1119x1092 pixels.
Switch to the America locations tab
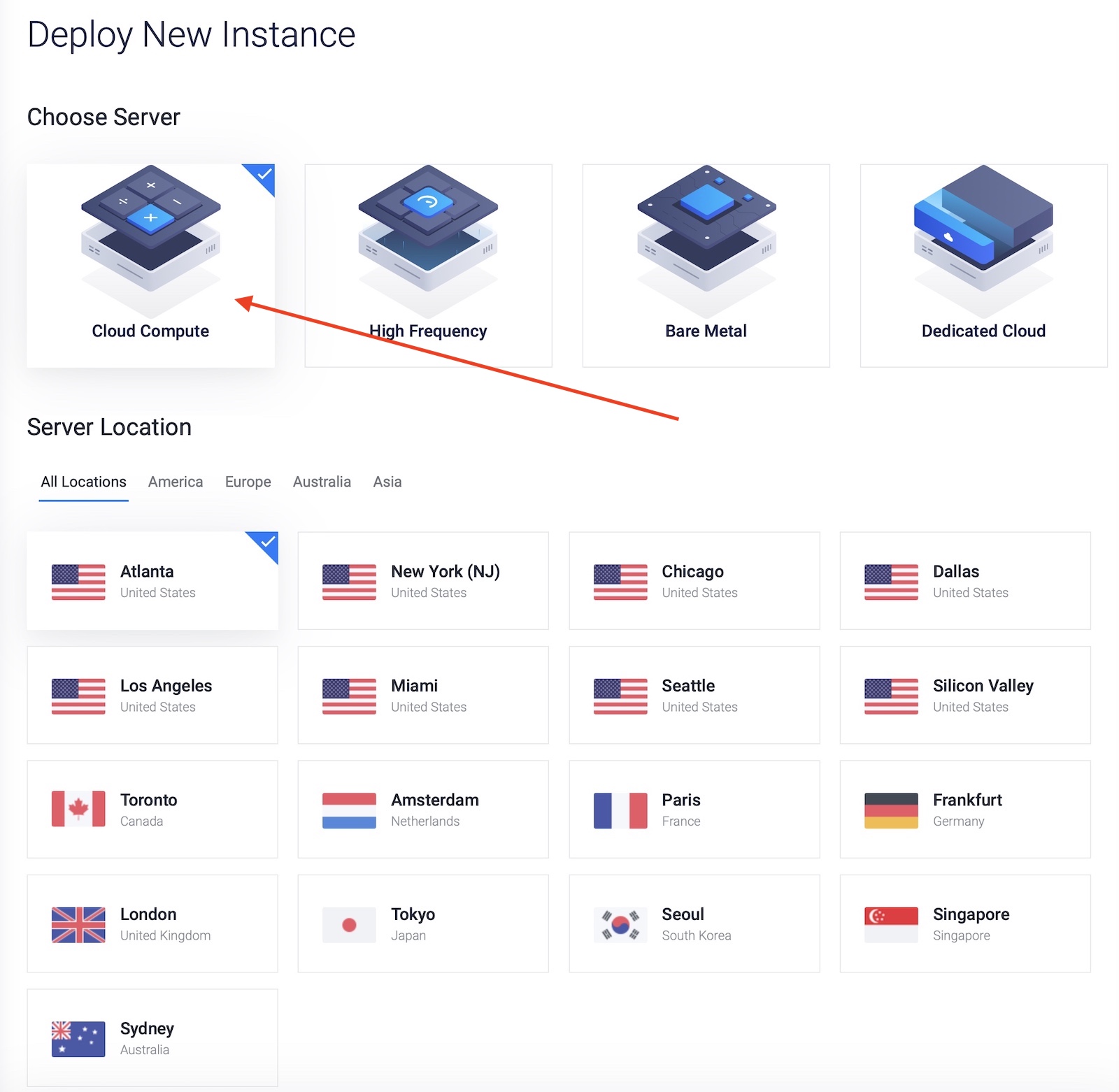176,482
